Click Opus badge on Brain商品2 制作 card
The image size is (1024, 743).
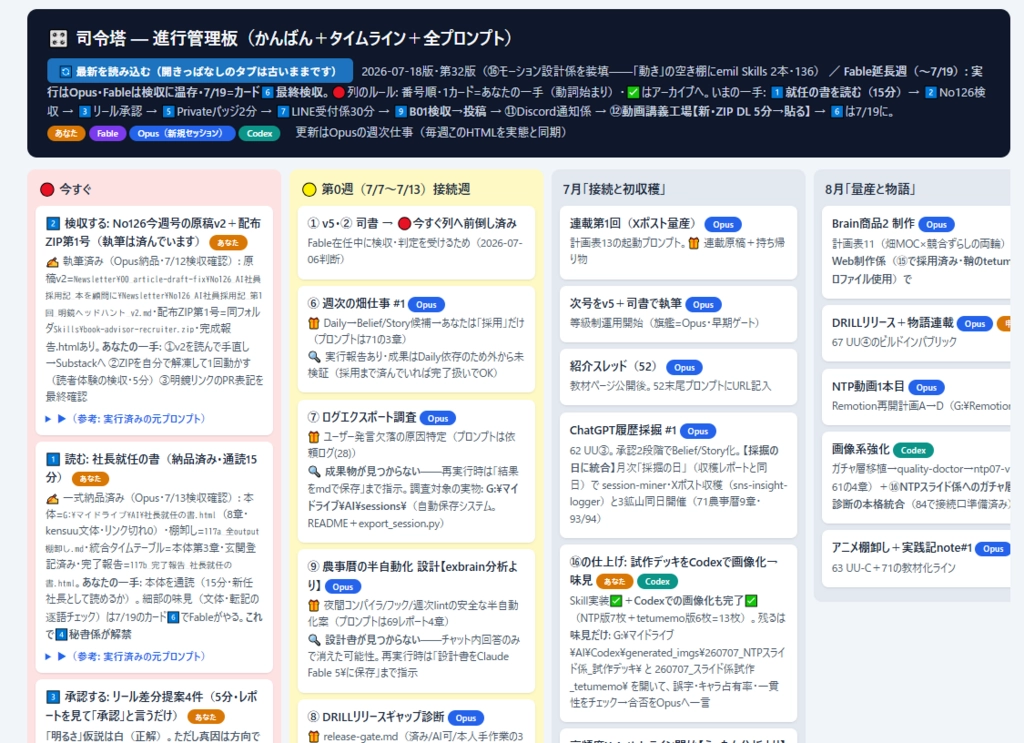click(936, 225)
